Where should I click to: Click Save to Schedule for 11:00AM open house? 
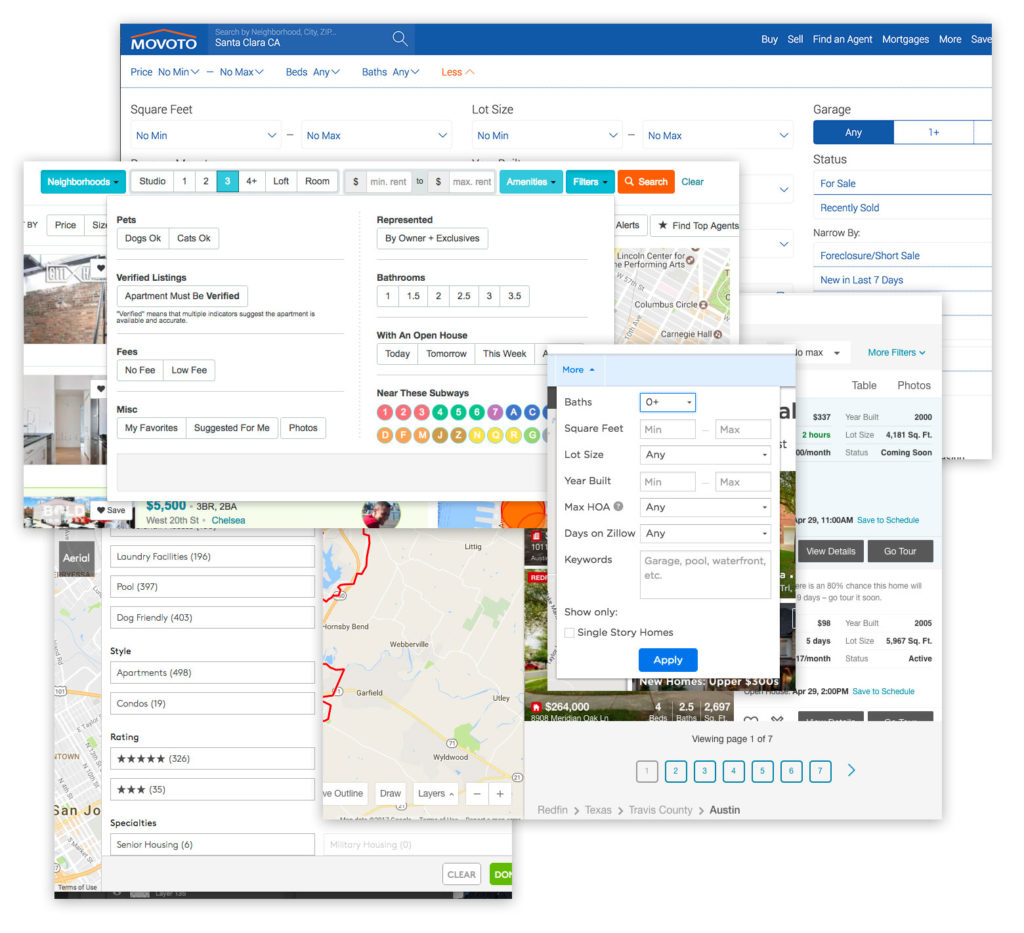tap(888, 520)
